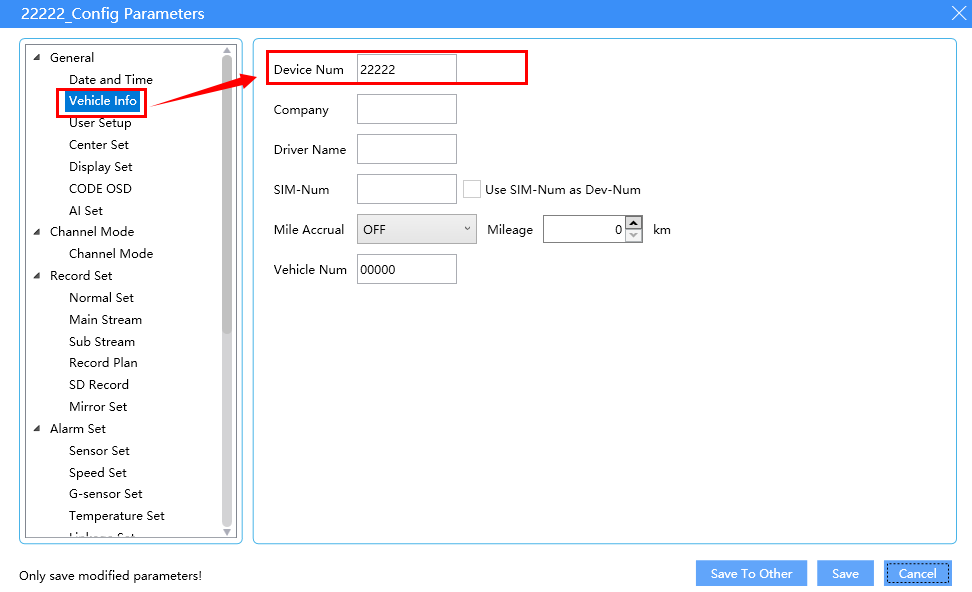Open the Mile Accrual dropdown

coord(417,229)
